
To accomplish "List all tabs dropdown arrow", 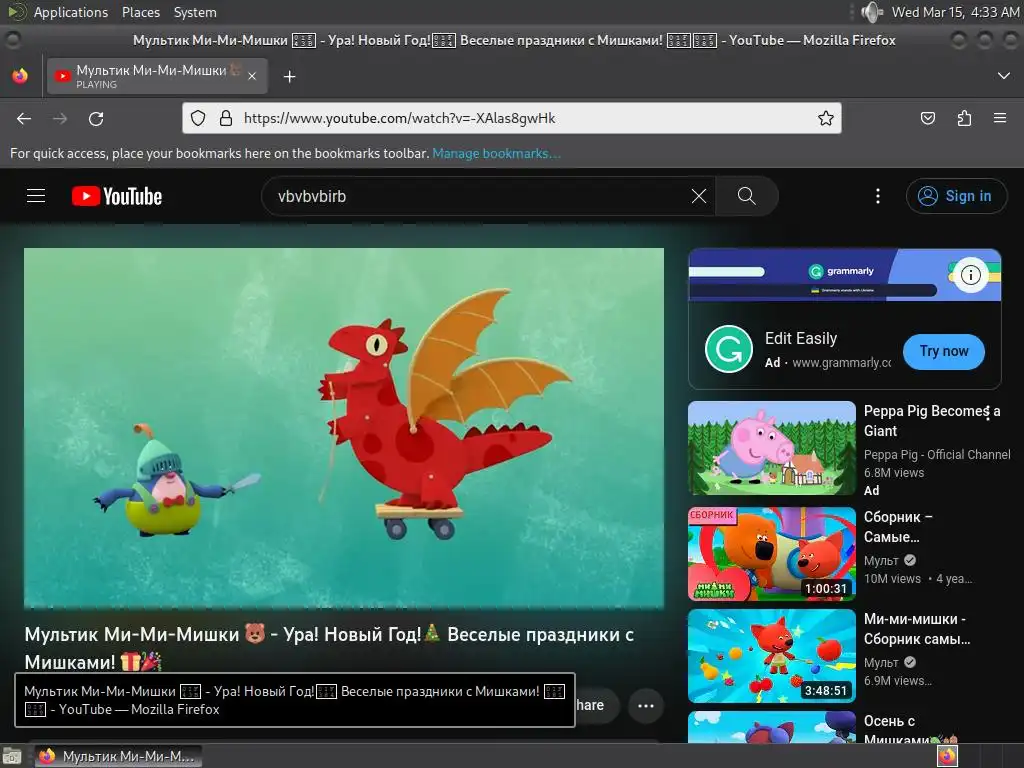I will point(1004,76).
